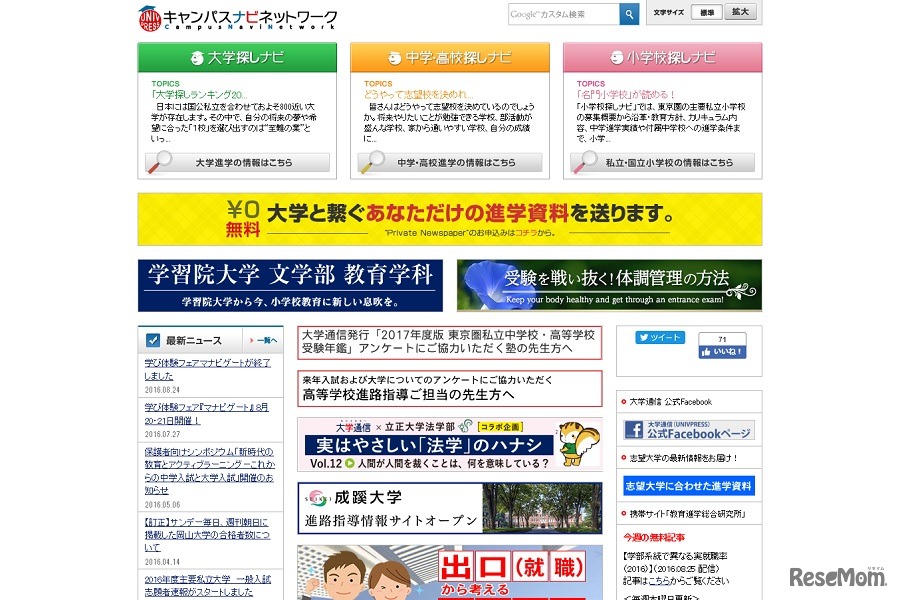Open the 大学探しナビ tab
Screen dimensions: 900x600
click(x=236, y=57)
